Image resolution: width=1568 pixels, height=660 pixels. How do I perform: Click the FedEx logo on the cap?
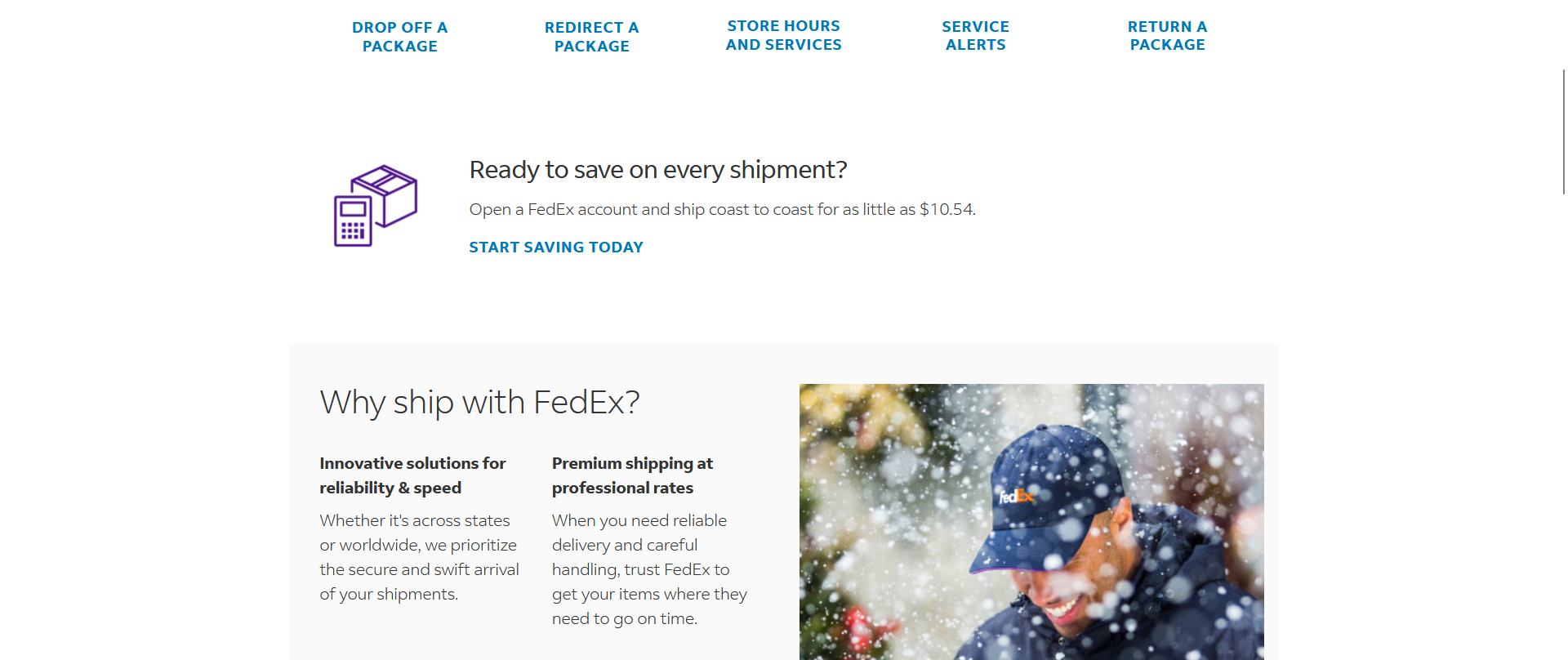(x=1016, y=495)
